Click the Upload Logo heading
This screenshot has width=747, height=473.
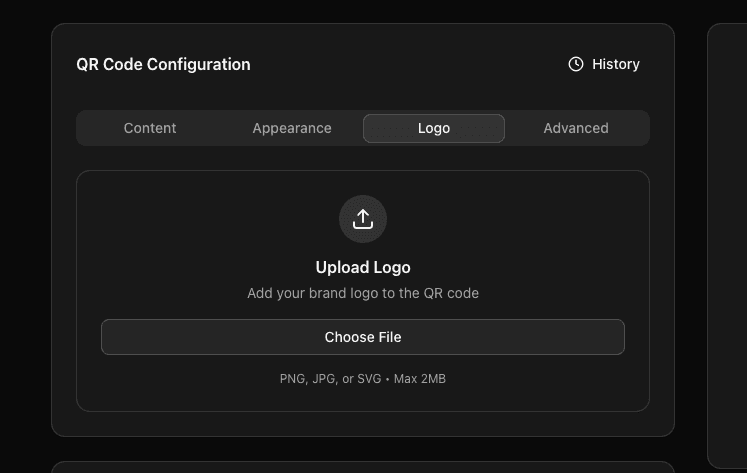[363, 267]
